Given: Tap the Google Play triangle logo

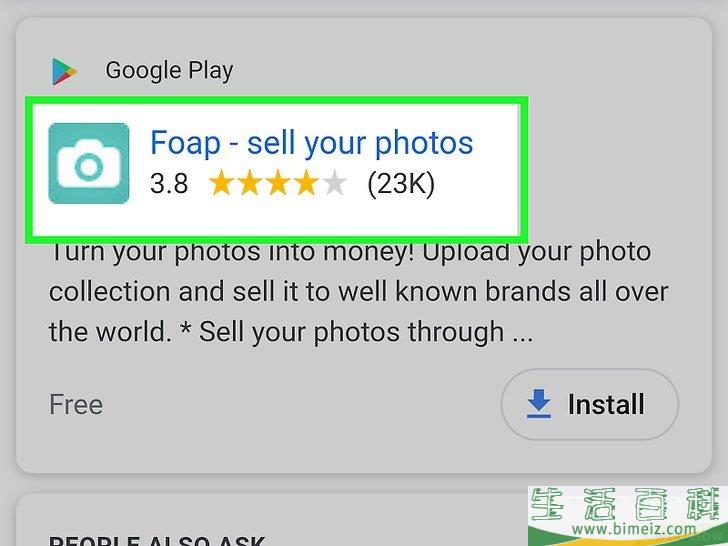Looking at the screenshot, I should coord(64,72).
